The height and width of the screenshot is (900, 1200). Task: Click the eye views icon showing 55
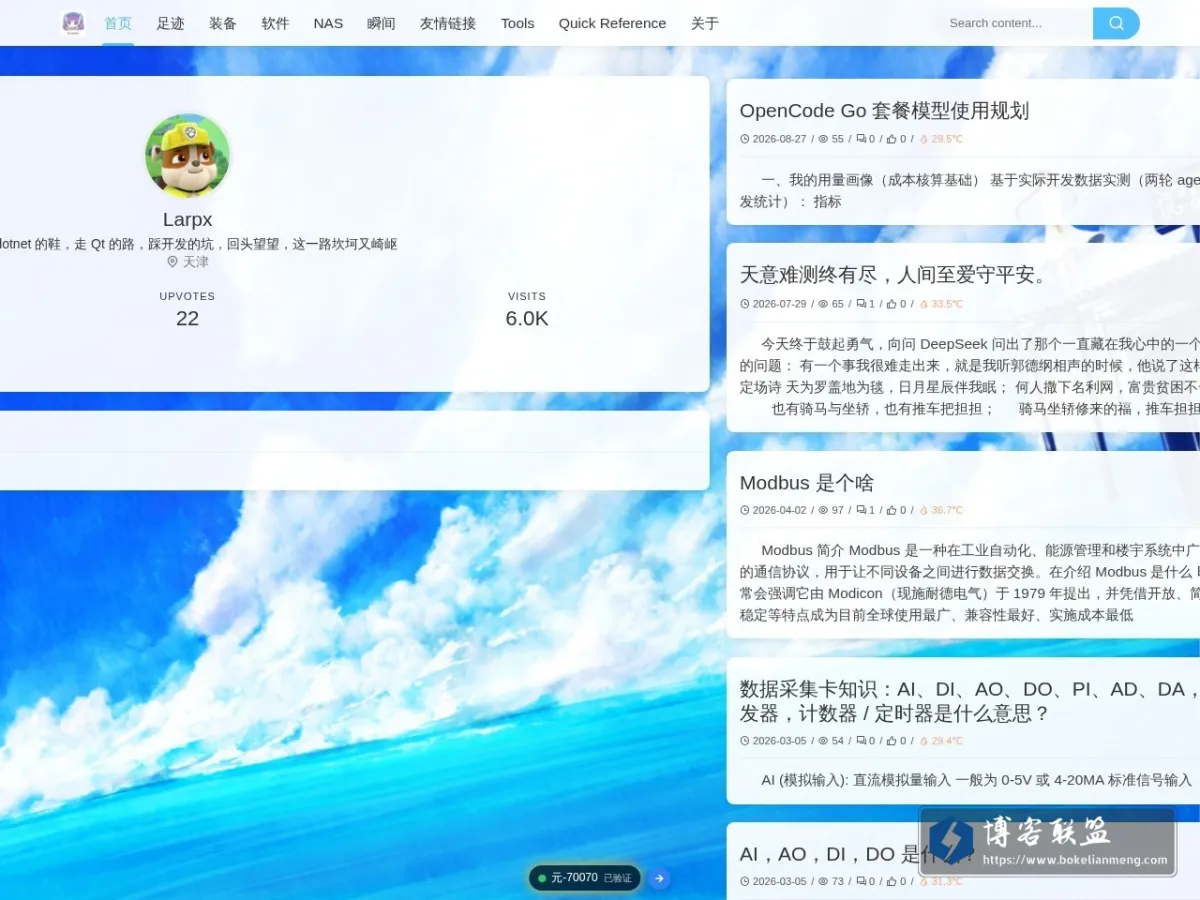(823, 139)
